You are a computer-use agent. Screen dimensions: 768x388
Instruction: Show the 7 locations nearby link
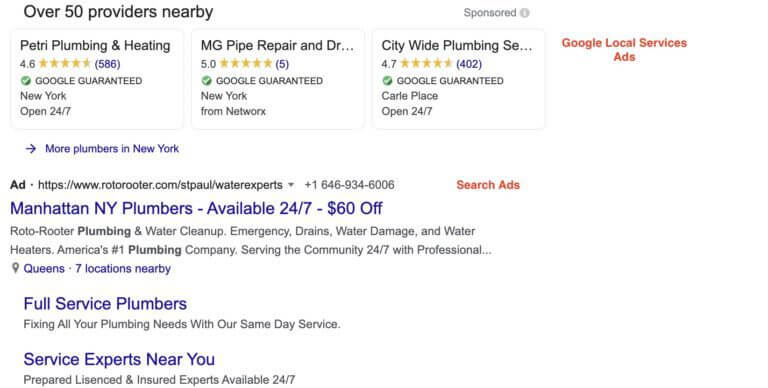(x=123, y=268)
